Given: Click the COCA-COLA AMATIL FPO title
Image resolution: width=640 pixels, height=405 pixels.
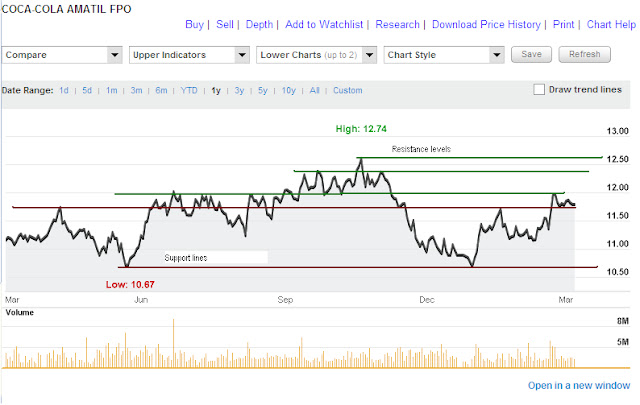Looking at the screenshot, I should [67, 9].
